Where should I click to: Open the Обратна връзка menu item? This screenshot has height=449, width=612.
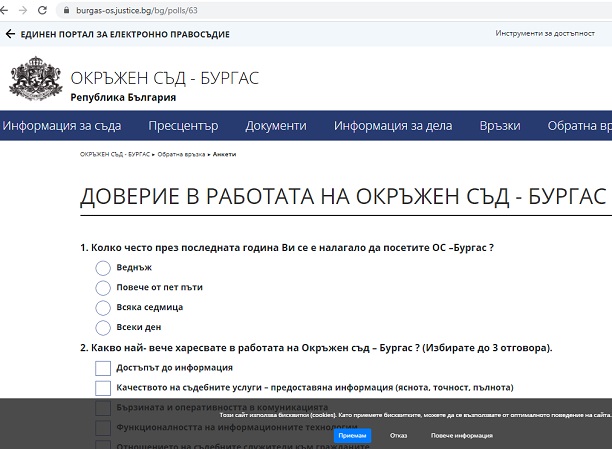click(580, 126)
